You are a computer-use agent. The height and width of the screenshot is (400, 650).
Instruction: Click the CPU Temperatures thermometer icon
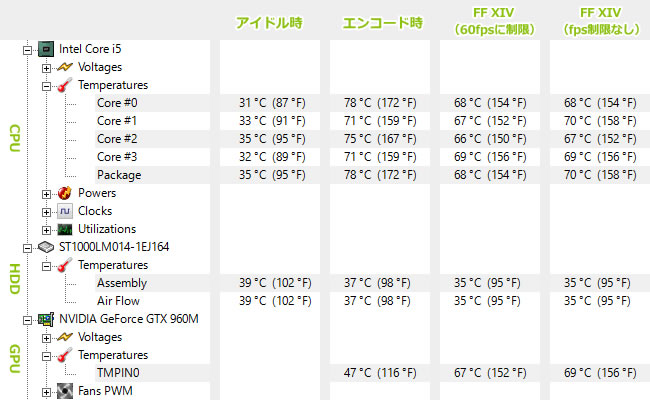click(65, 85)
